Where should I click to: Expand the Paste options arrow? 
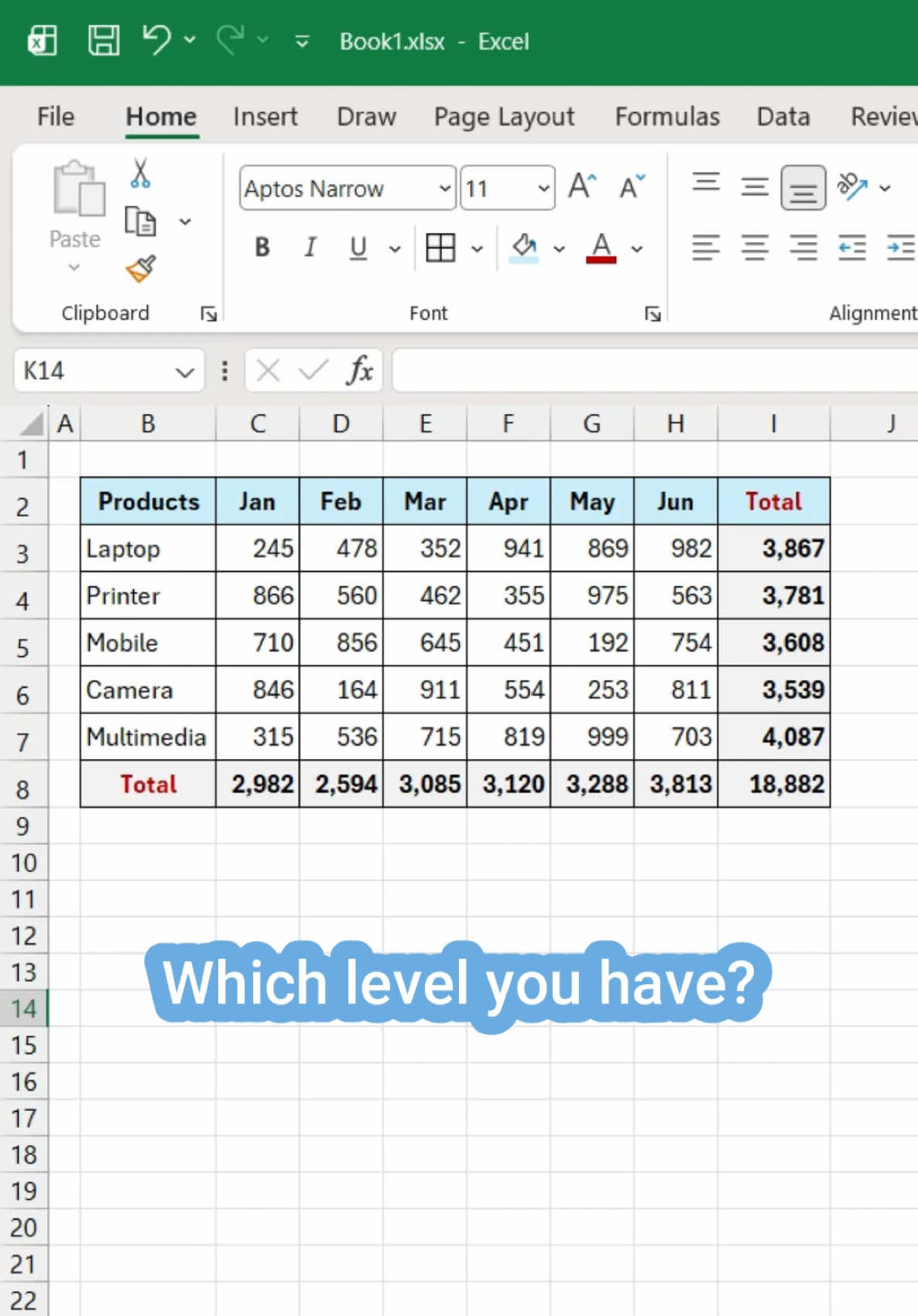[74, 267]
